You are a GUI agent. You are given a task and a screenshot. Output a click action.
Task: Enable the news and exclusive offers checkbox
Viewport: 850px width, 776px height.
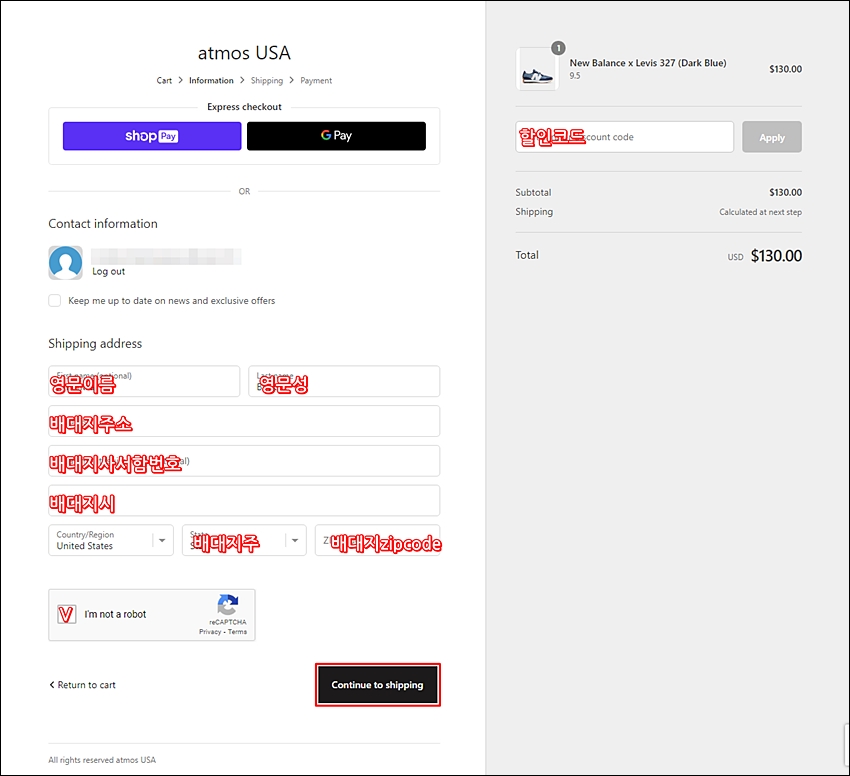pos(55,300)
